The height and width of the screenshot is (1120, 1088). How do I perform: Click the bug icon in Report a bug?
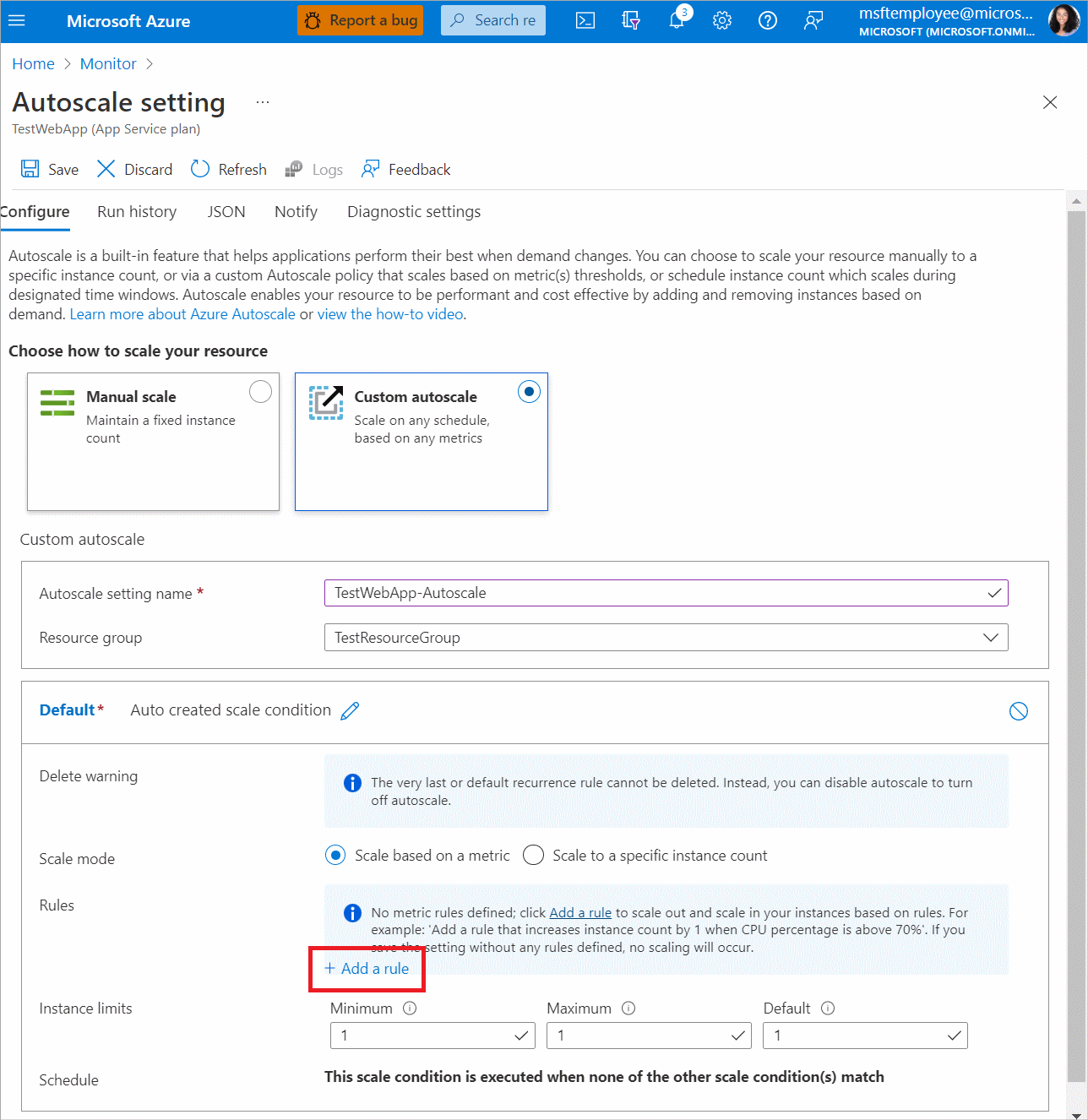[313, 20]
